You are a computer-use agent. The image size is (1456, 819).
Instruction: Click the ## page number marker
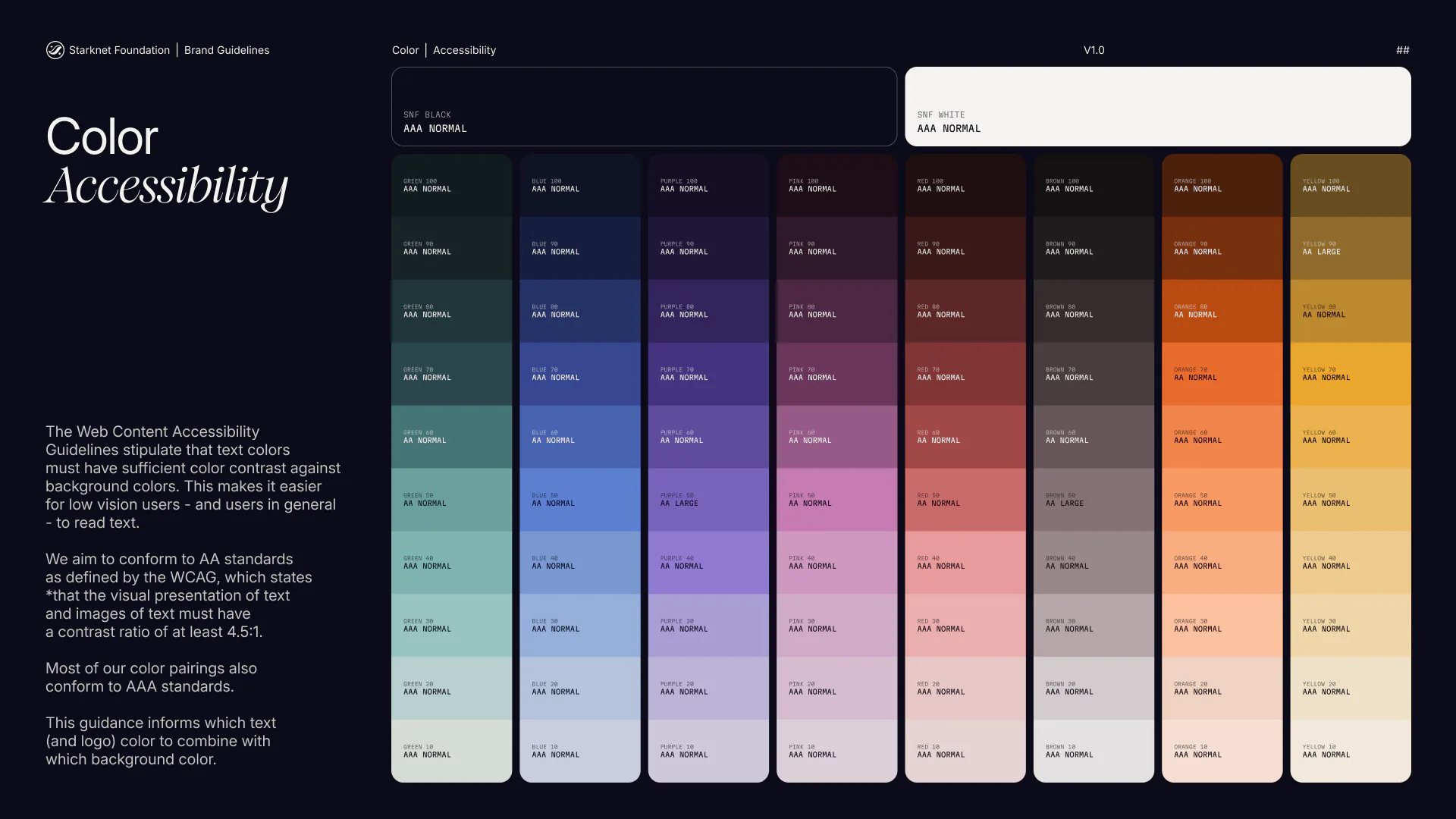pyautogui.click(x=1402, y=50)
